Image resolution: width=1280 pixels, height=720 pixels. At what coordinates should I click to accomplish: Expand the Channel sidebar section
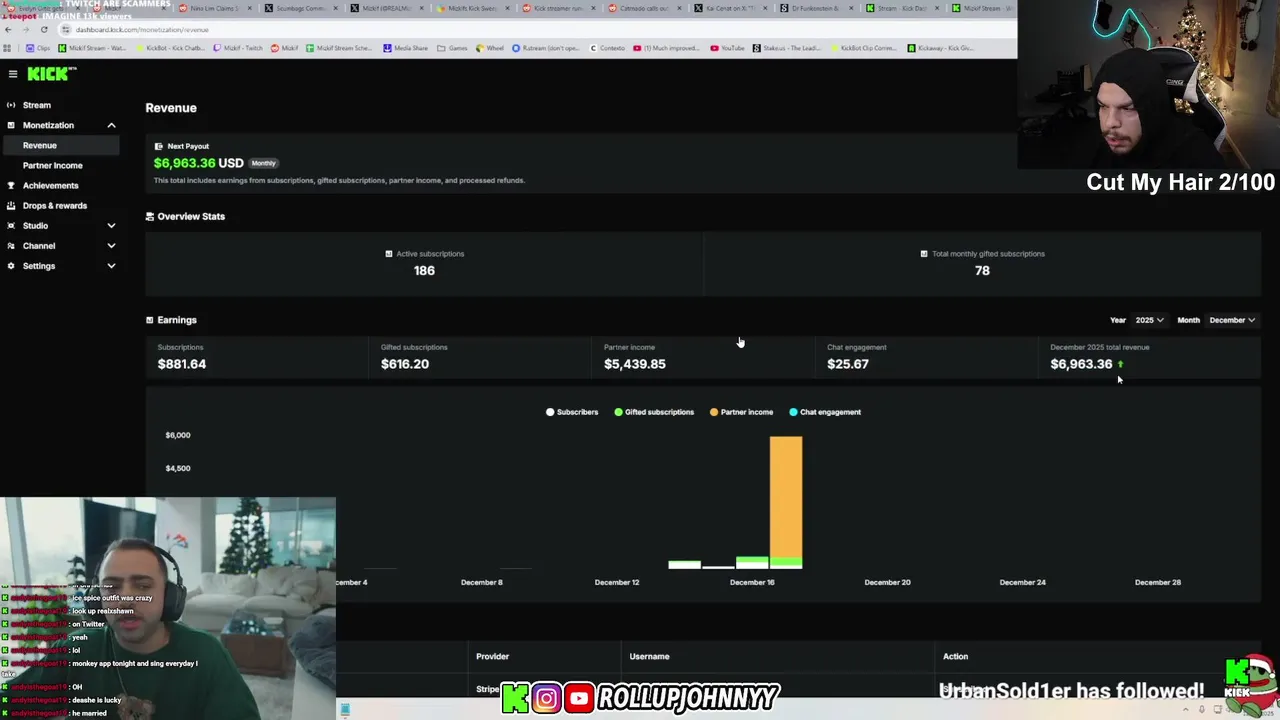[111, 245]
